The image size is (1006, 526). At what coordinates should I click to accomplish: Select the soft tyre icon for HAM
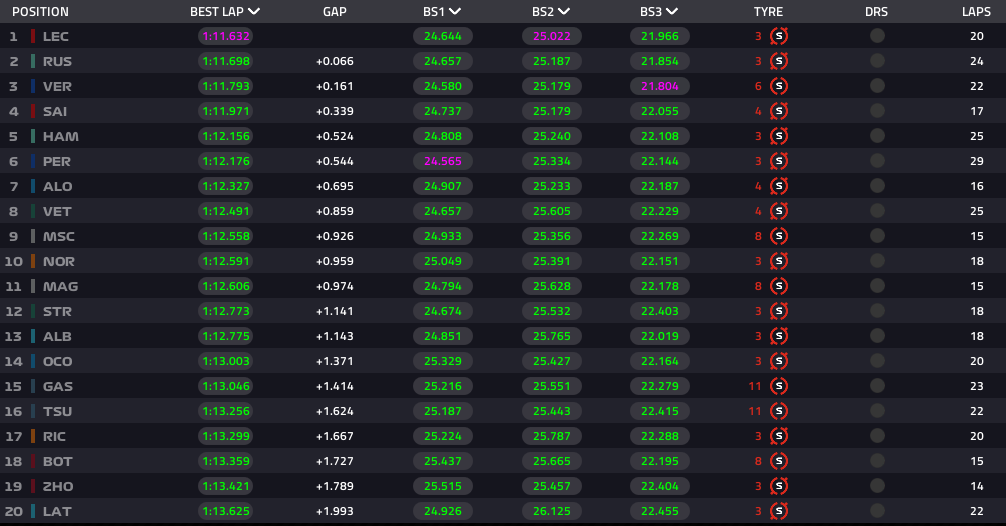[779, 137]
